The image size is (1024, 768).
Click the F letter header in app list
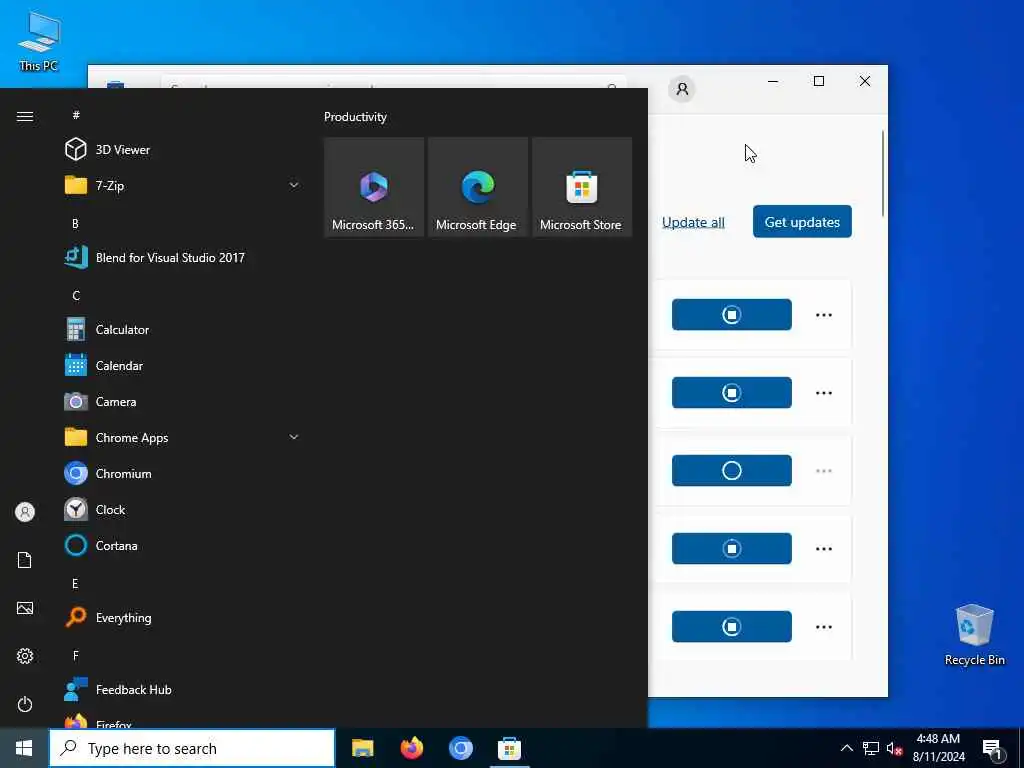(75, 655)
